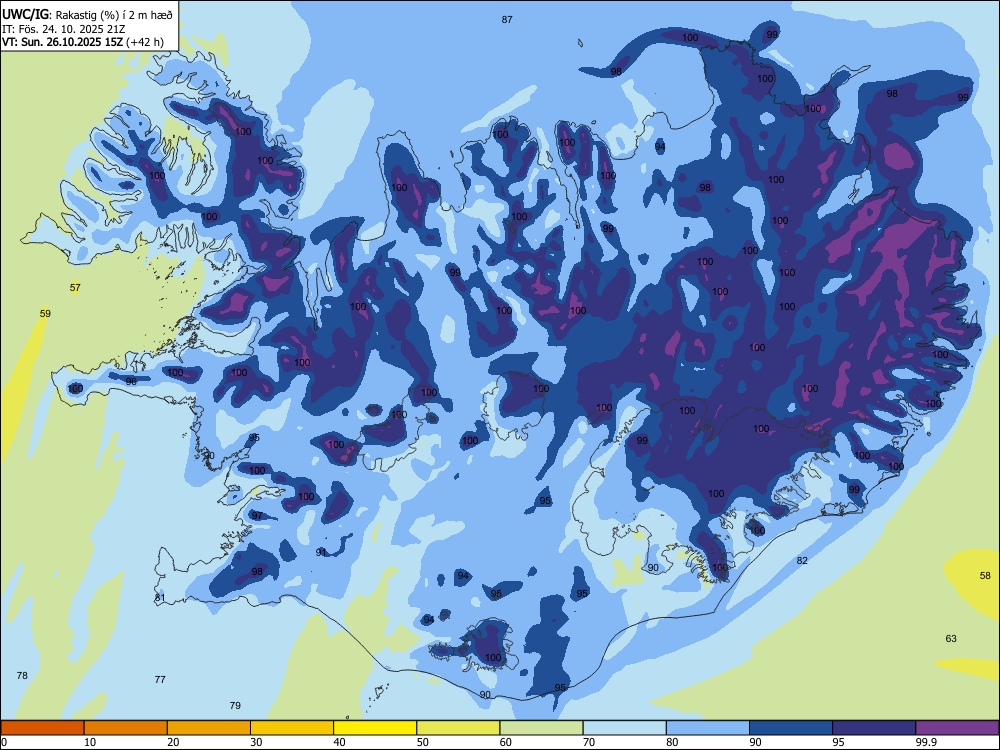Select the medium blue 80–90 legend swatch
Viewport: 1000px width, 750px height.
(708, 728)
